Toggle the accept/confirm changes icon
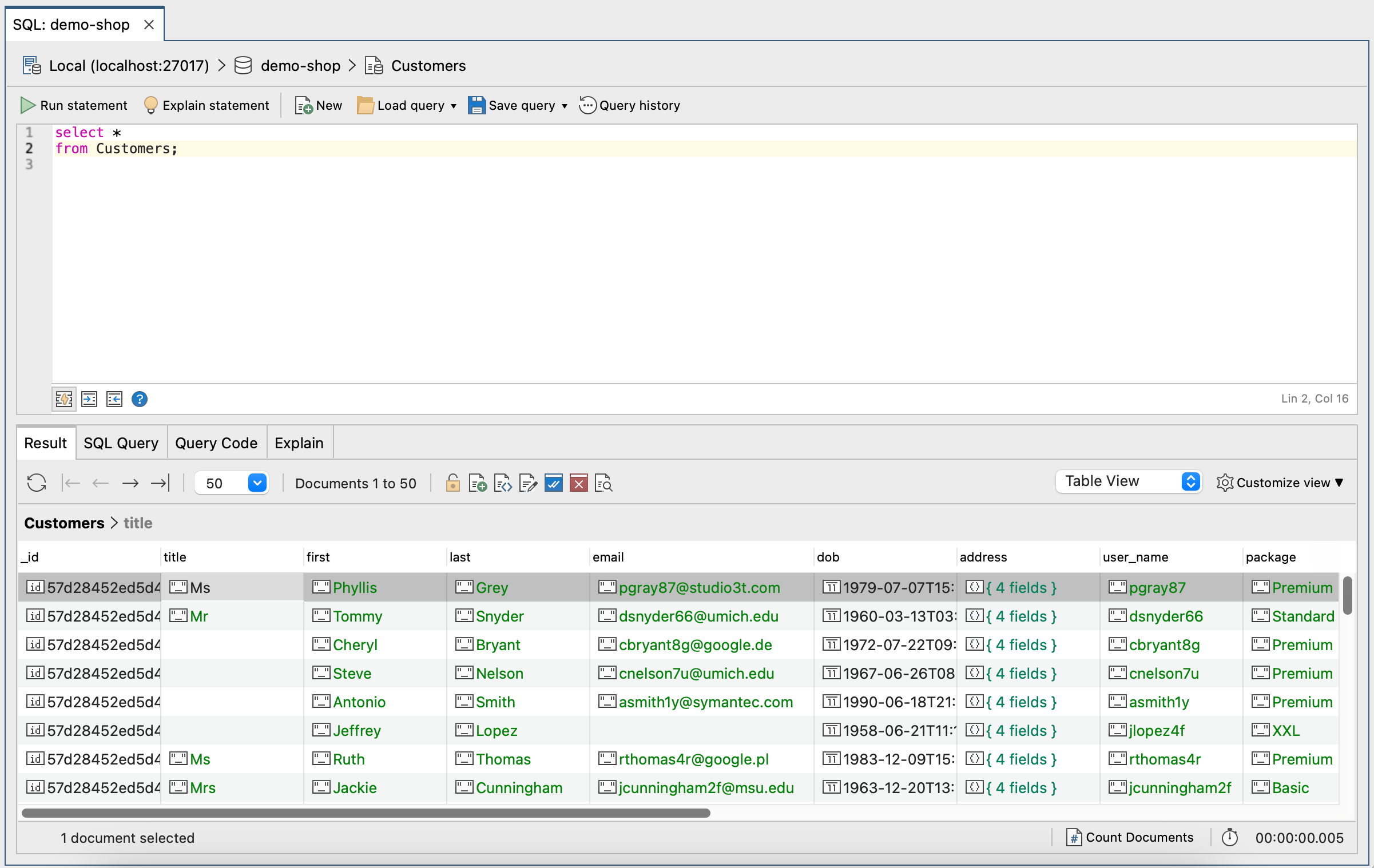This screenshot has width=1374, height=868. 554,484
